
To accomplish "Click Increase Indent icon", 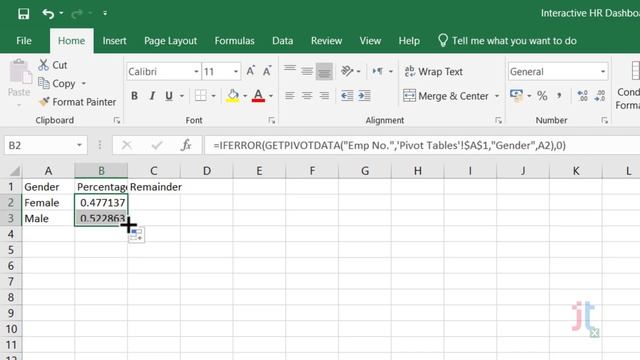I will [x=364, y=96].
